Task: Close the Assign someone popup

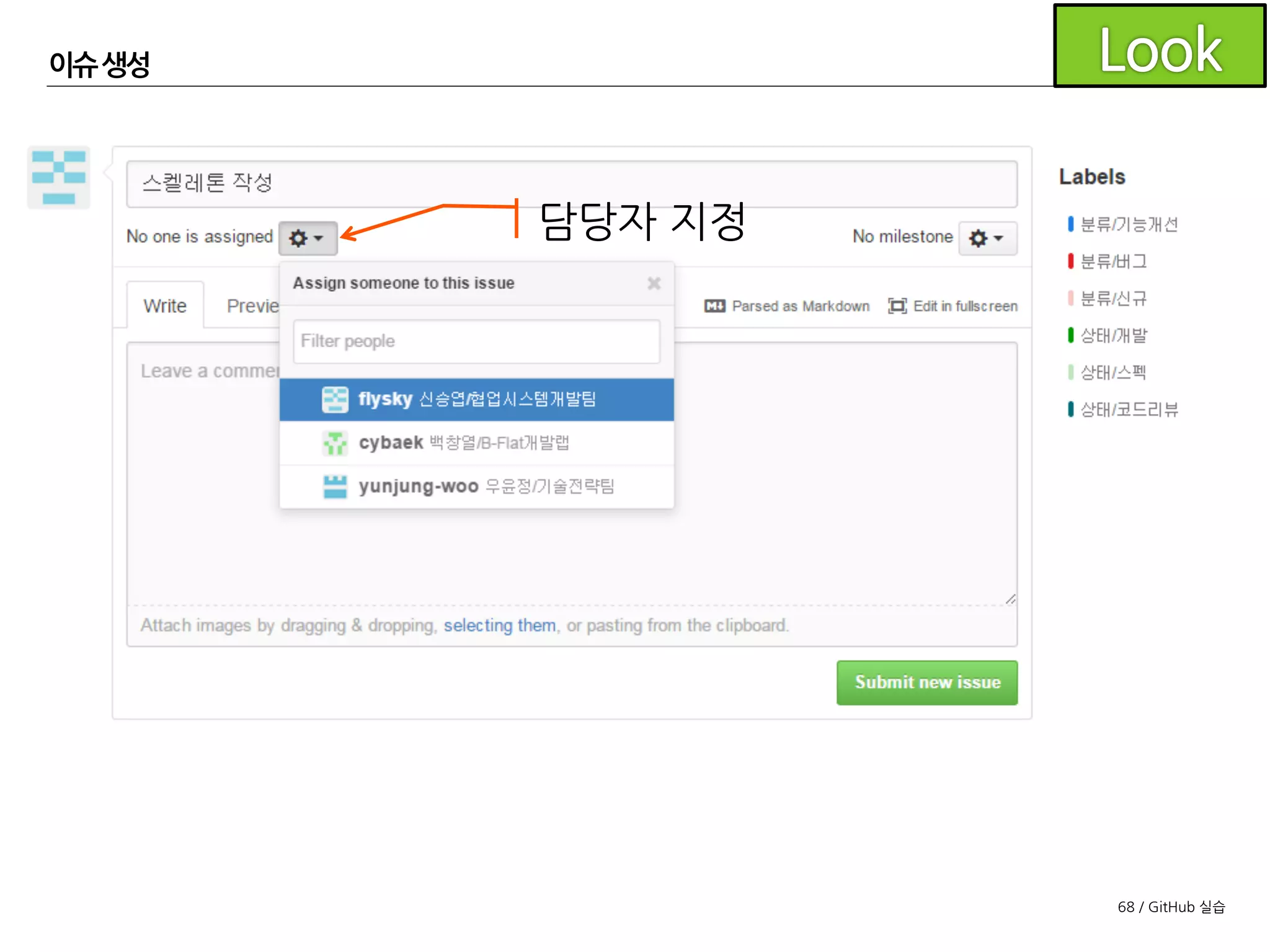Action: click(654, 283)
